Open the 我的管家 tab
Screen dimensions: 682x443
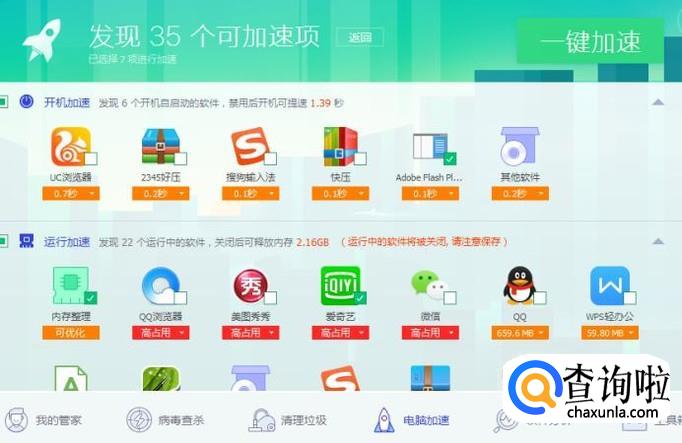[x=43, y=420]
